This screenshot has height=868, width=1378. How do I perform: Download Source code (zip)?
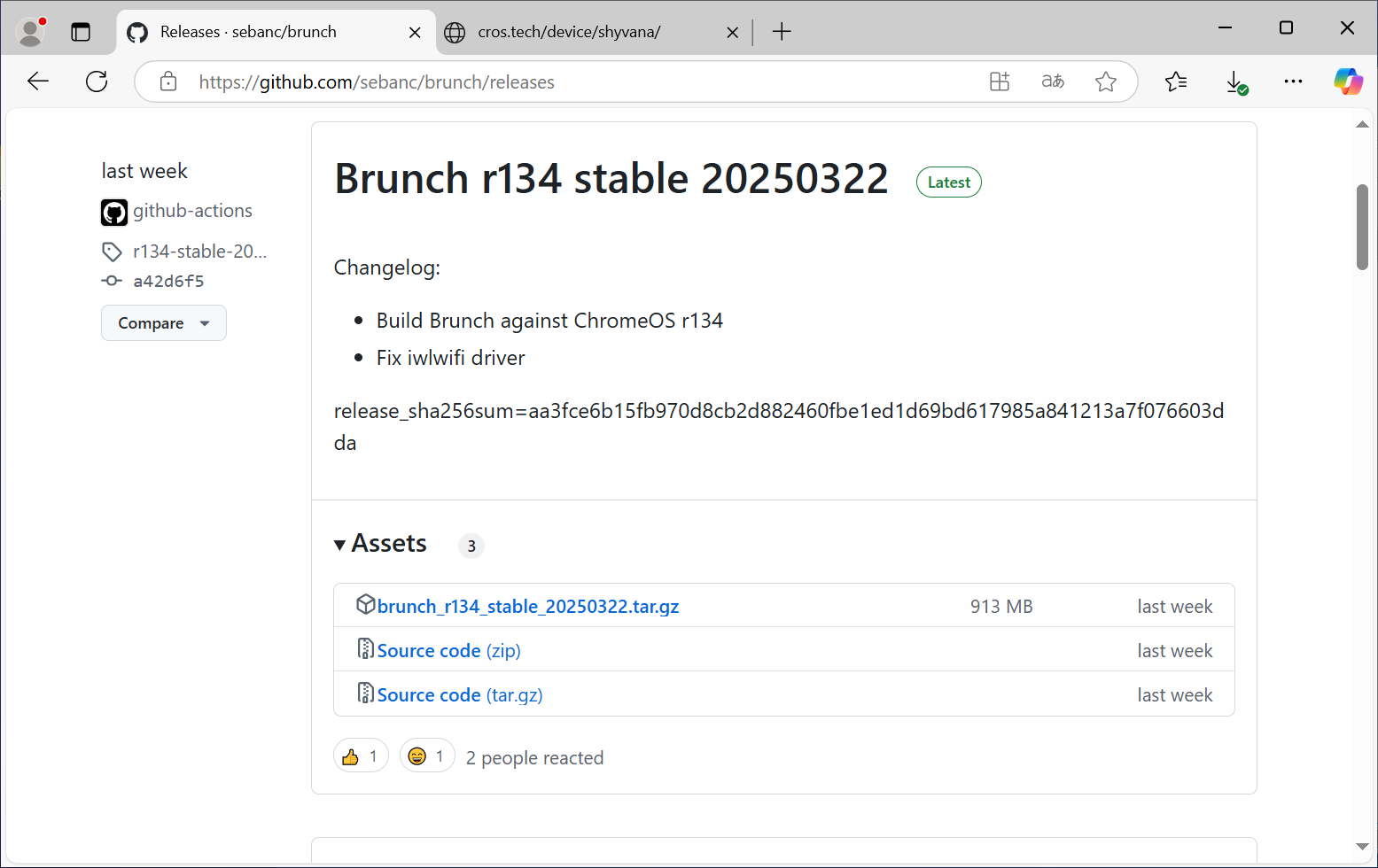coord(448,651)
